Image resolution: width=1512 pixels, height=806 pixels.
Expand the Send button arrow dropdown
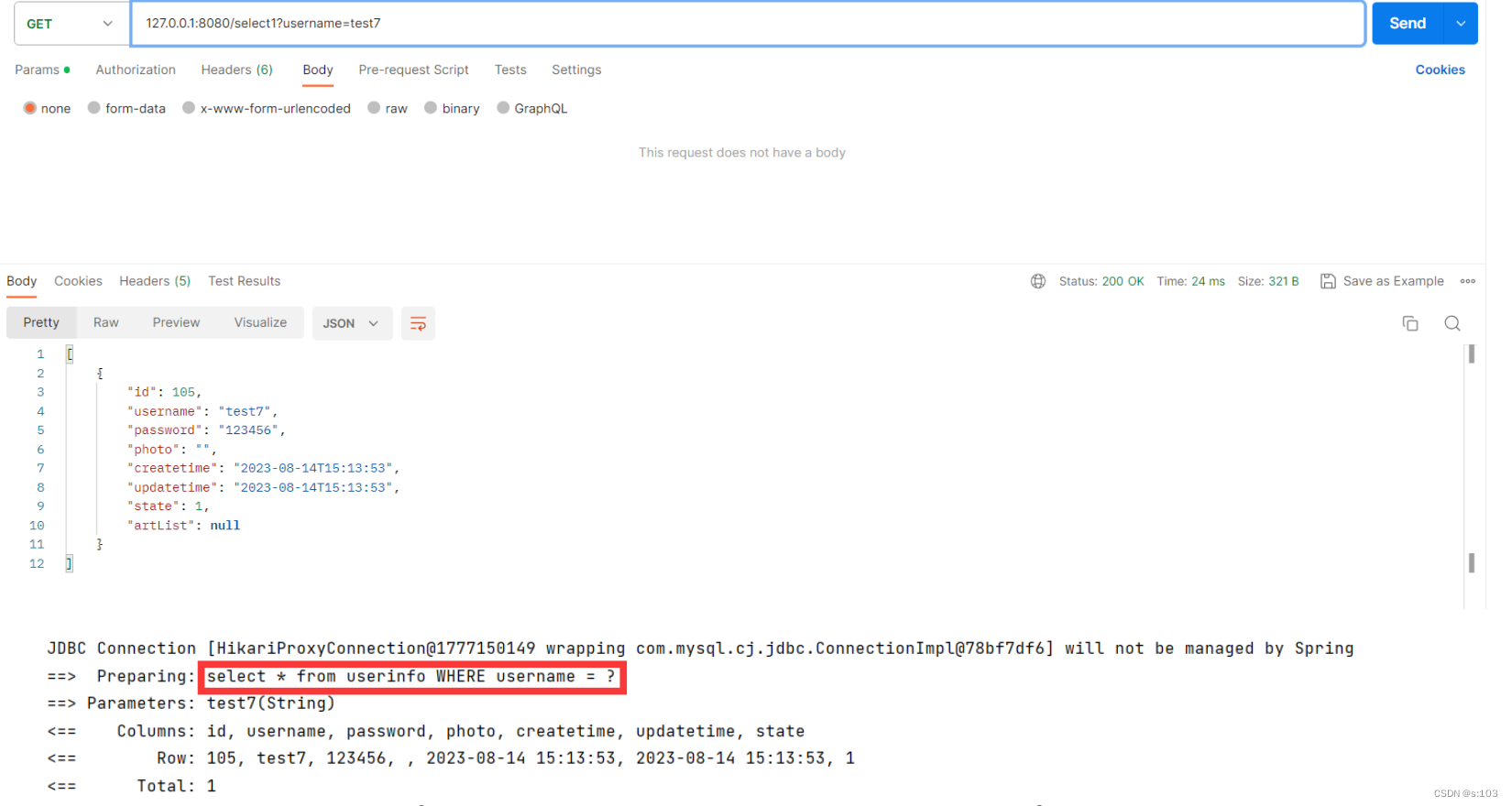(1461, 24)
